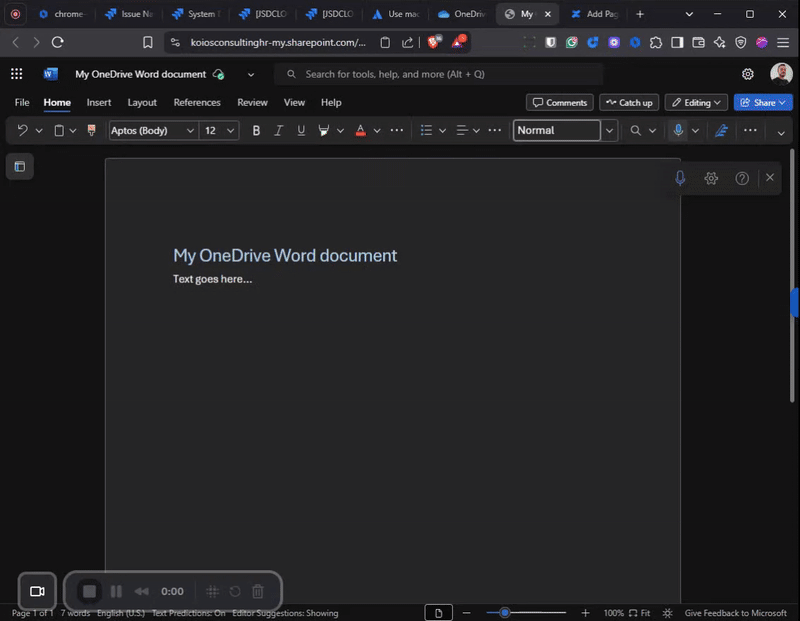Open the font color picker
Screen dimensions: 800x621
tap(359, 130)
